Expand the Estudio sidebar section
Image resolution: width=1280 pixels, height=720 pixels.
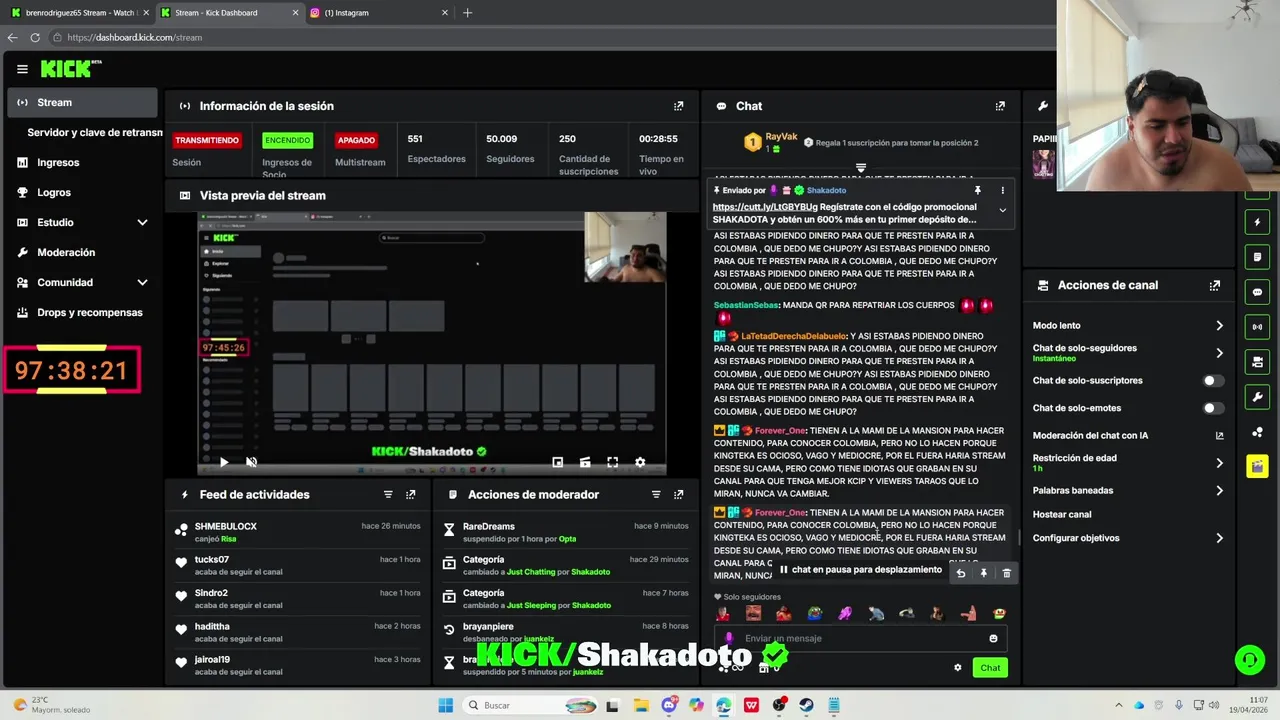[x=142, y=222]
